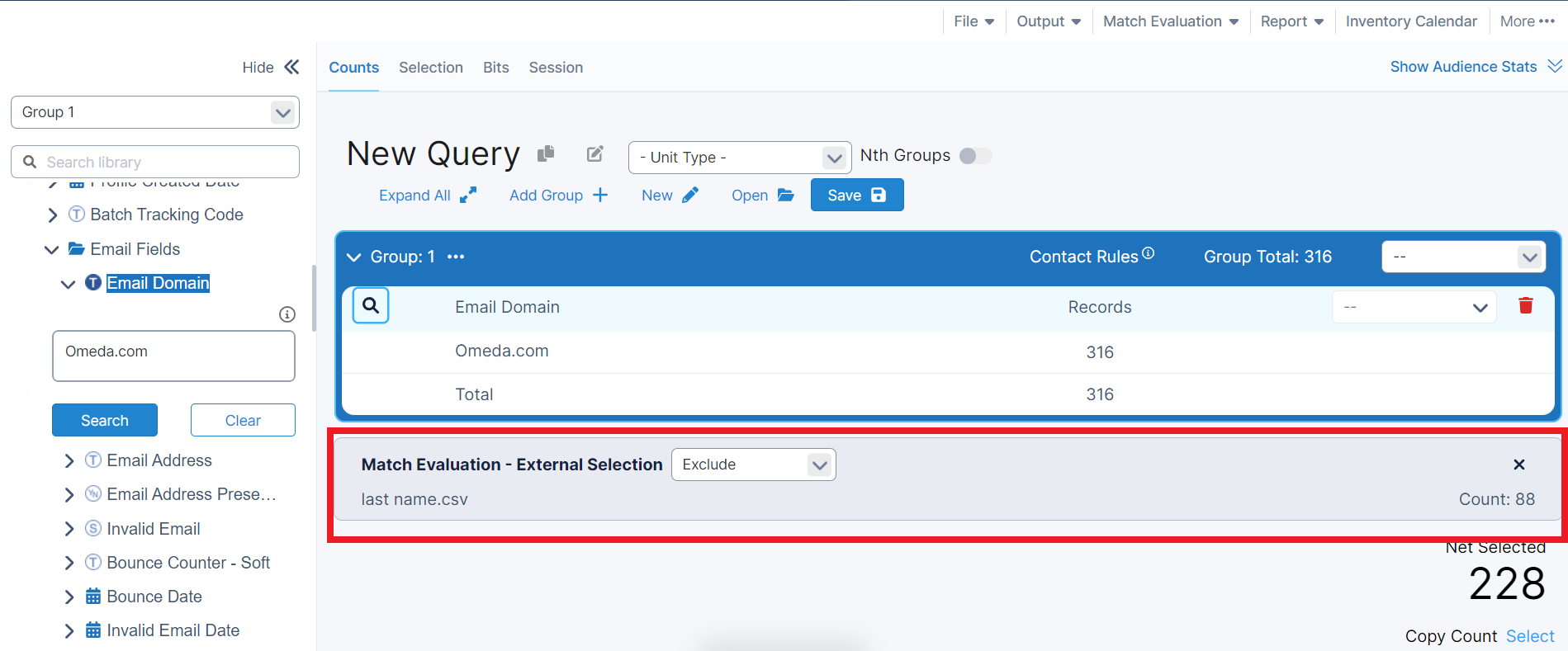Click the copy query icon beside New Query
The width and height of the screenshot is (1568, 651).
tap(546, 153)
